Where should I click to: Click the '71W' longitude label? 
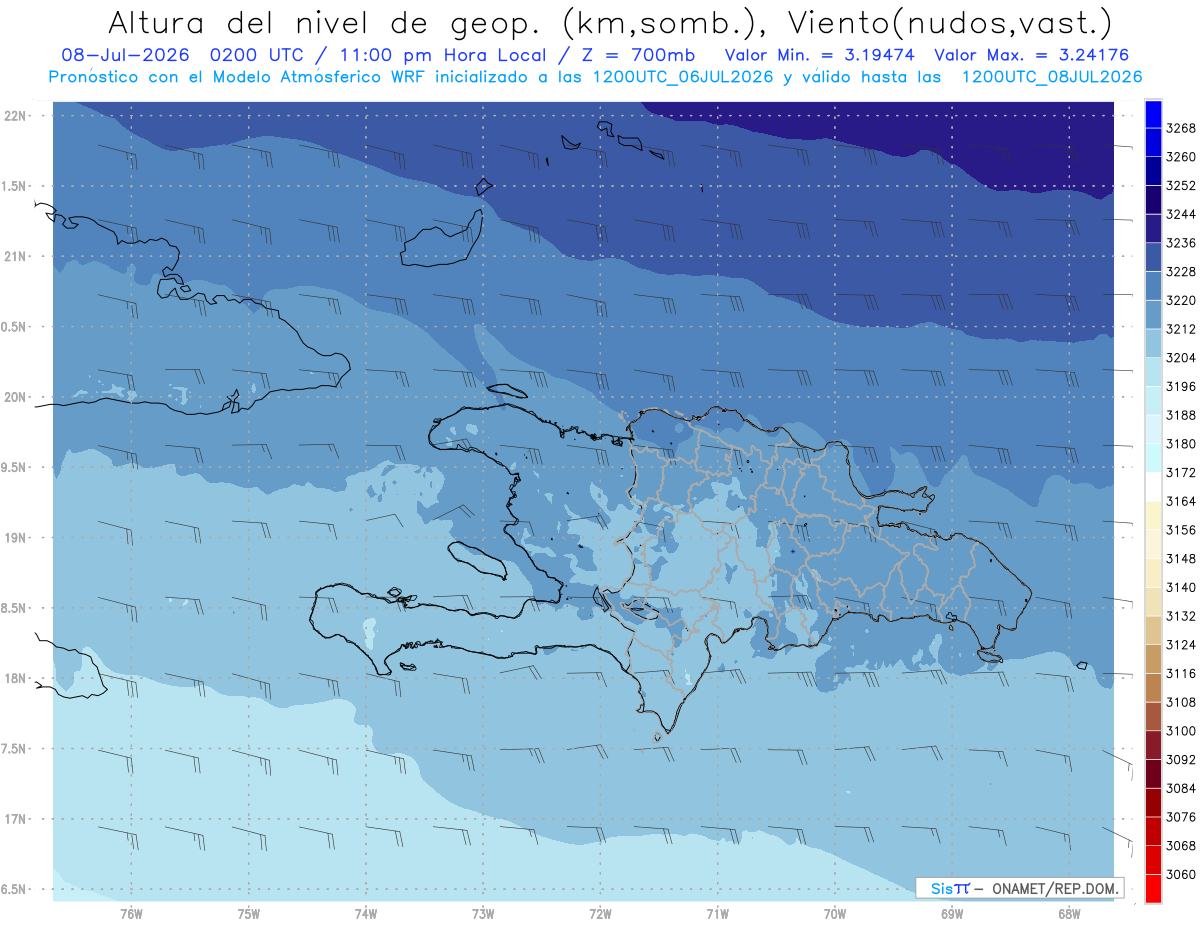tap(717, 913)
